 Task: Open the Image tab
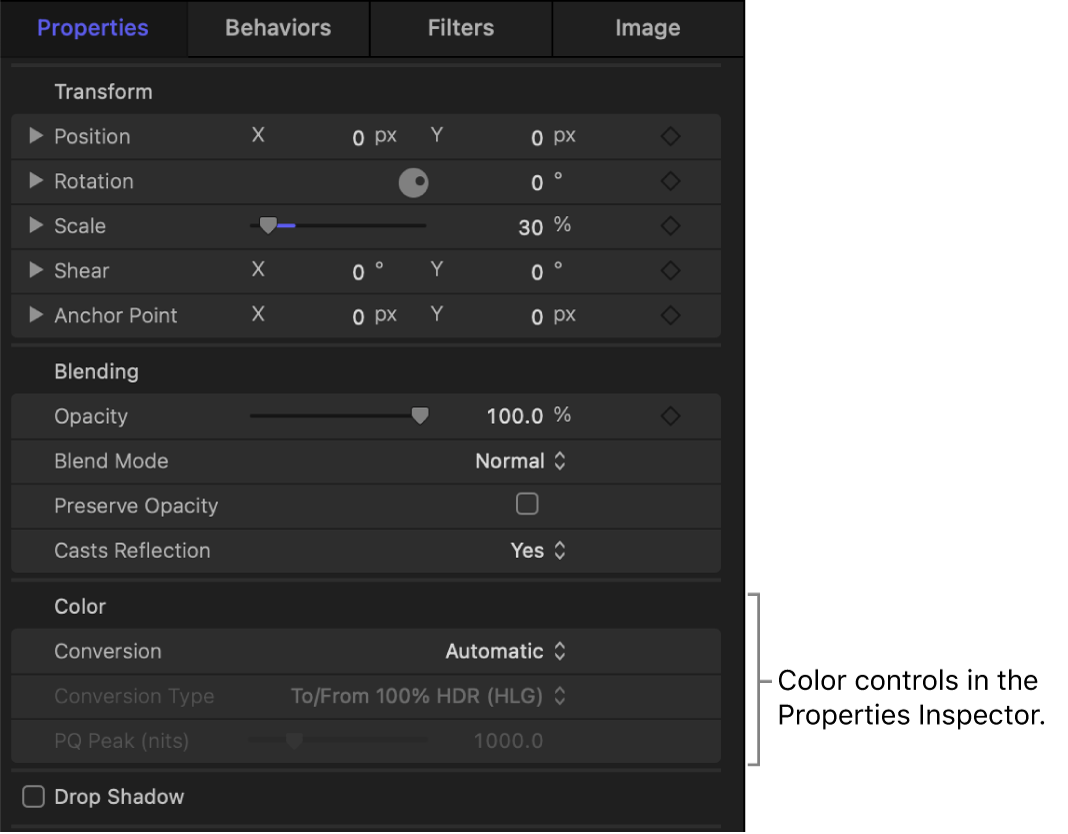point(647,28)
